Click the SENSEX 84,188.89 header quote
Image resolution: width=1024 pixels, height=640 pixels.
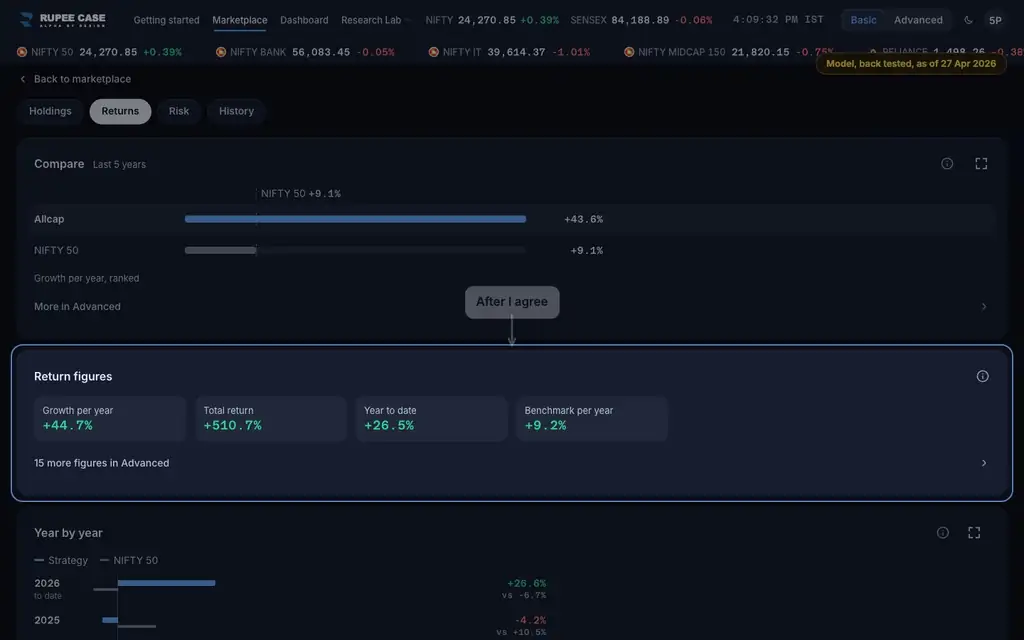click(641, 20)
